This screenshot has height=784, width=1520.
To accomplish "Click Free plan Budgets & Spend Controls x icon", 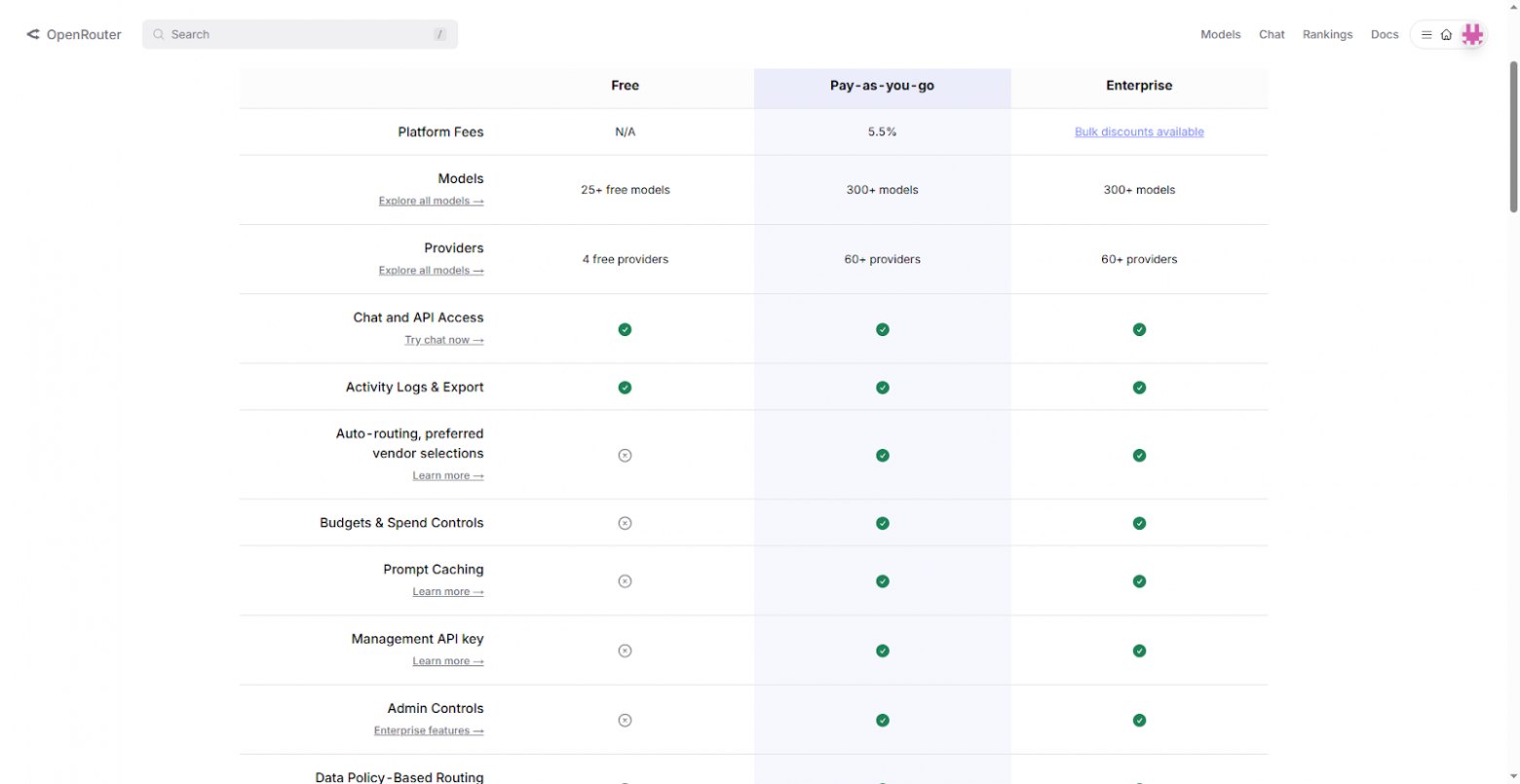I will [x=625, y=523].
